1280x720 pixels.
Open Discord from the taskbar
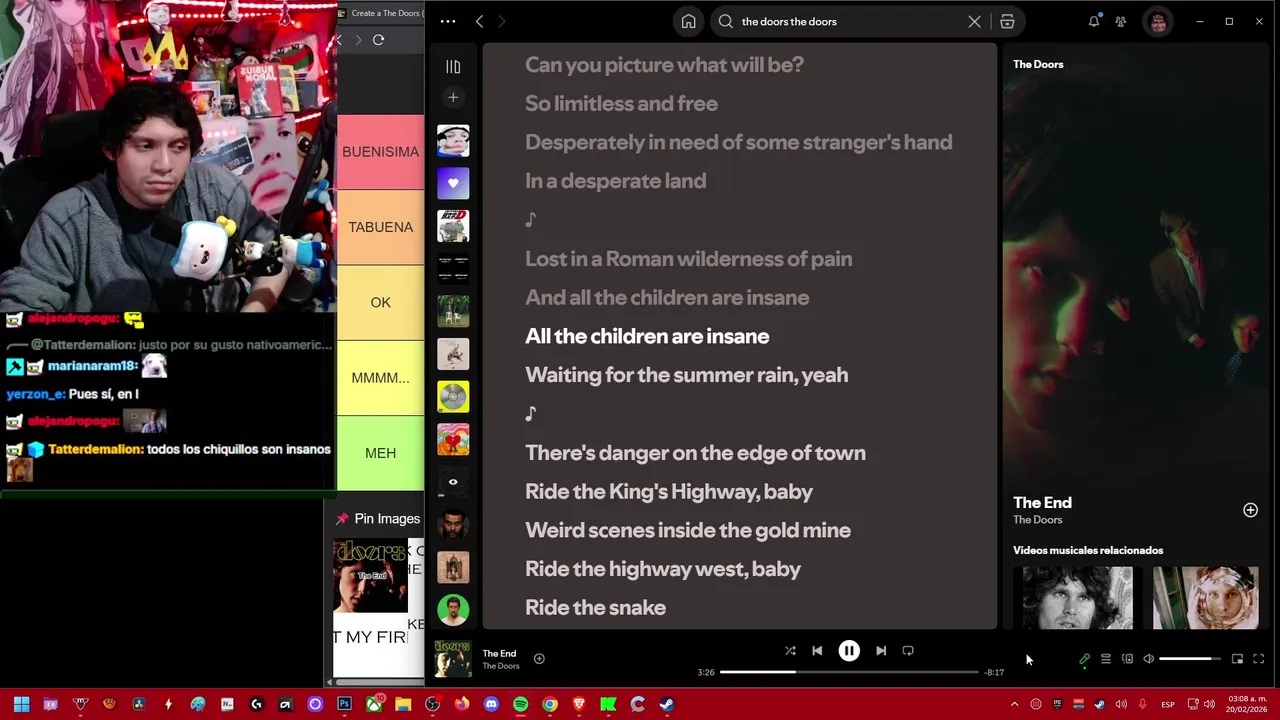click(x=491, y=704)
